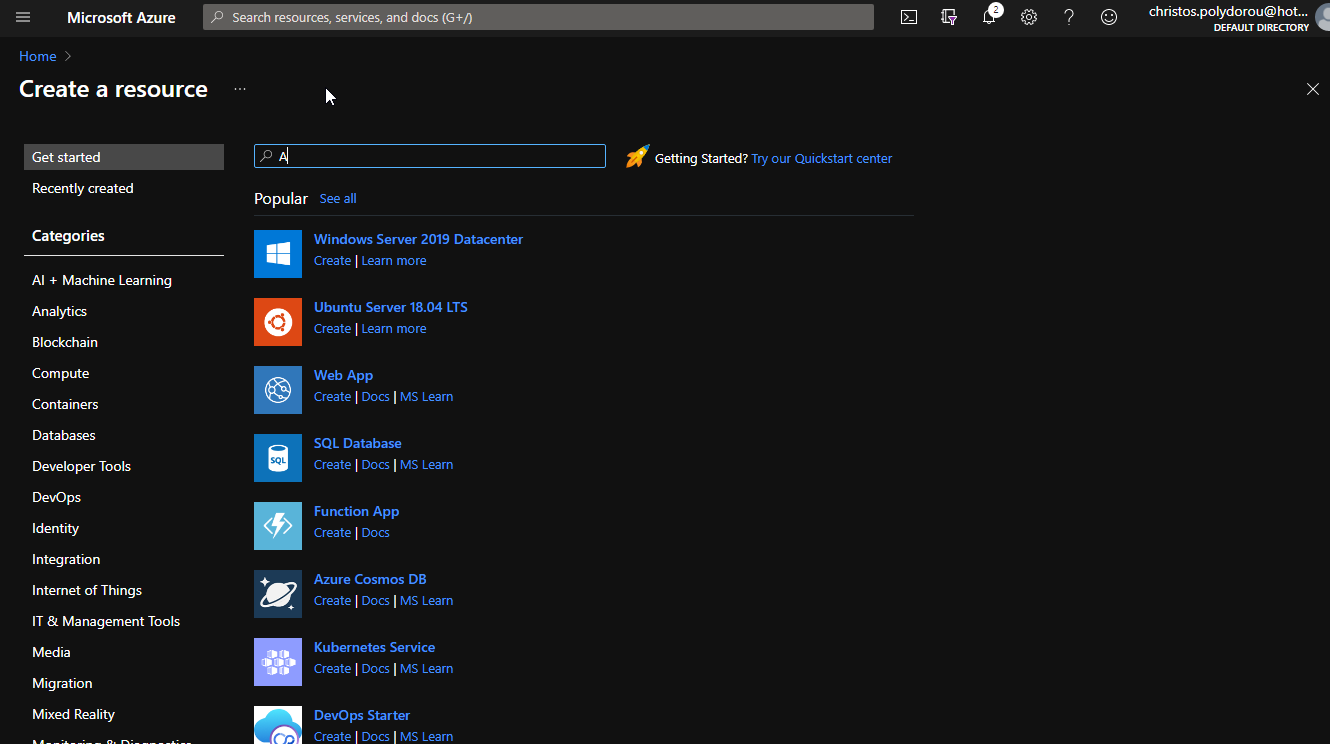Open the Internet of Things category
Image resolution: width=1330 pixels, height=744 pixels.
pos(87,590)
